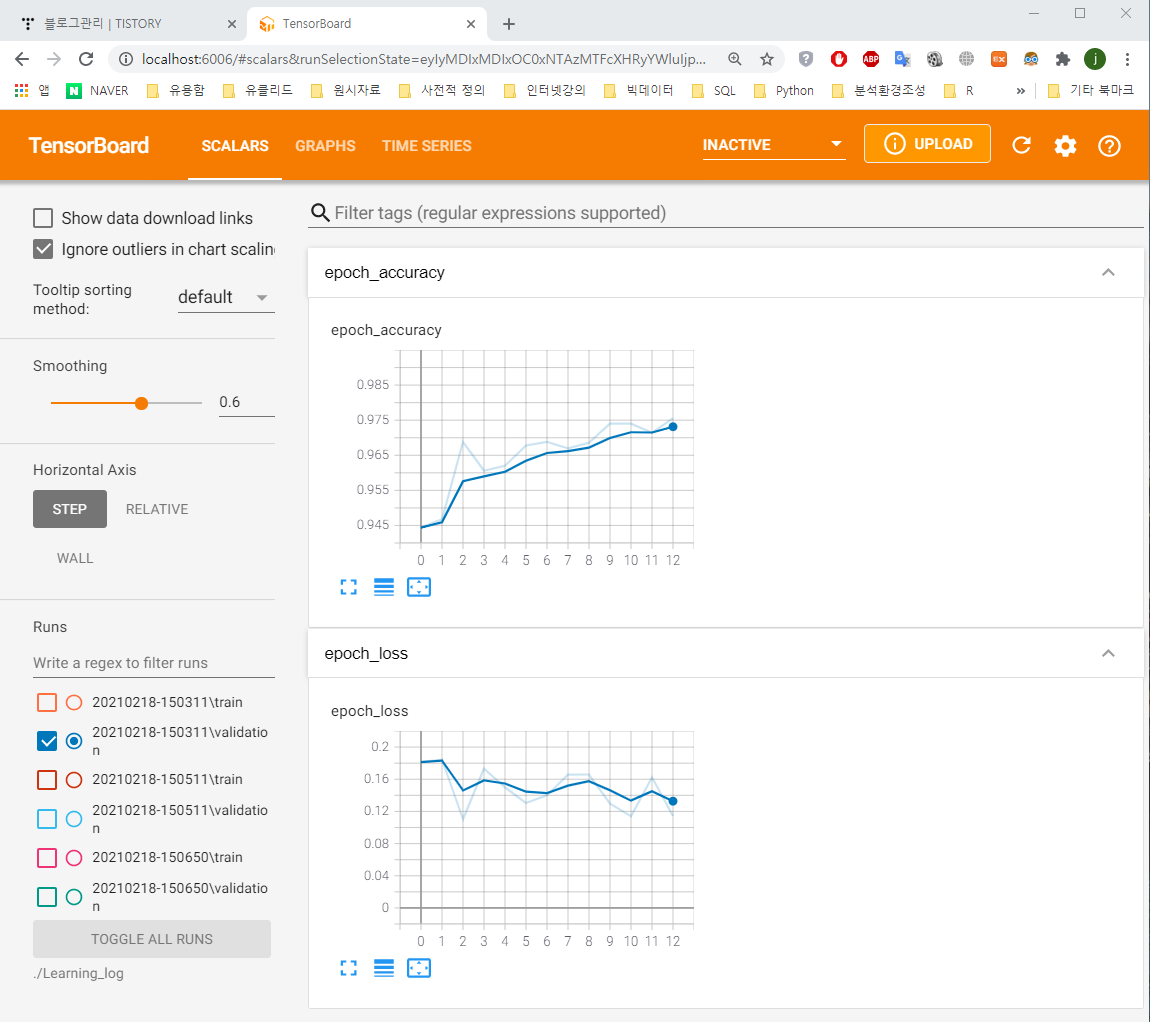Click last data point on epoch_accuracy chart

[x=673, y=426]
